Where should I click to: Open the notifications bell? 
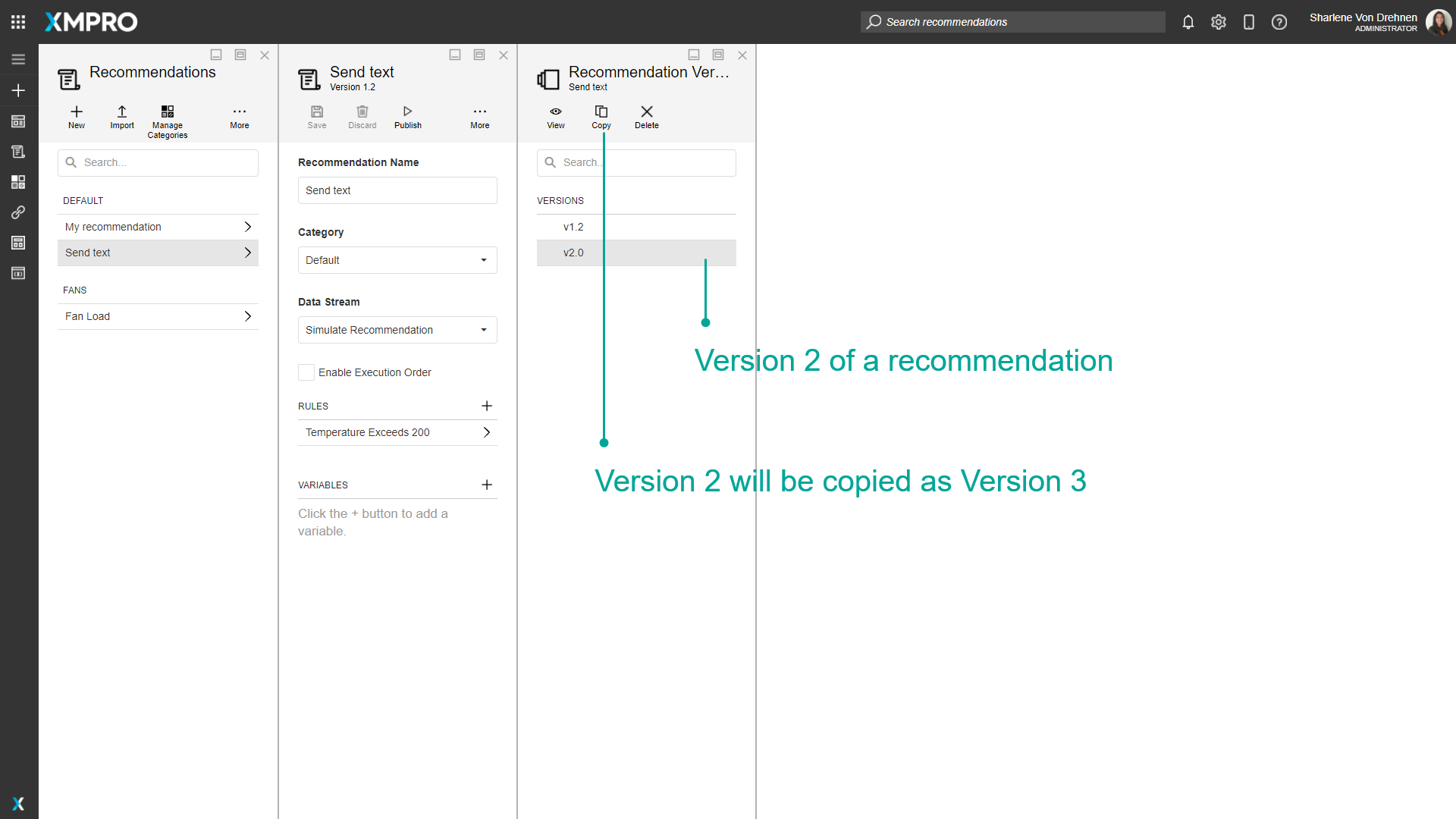(x=1188, y=22)
